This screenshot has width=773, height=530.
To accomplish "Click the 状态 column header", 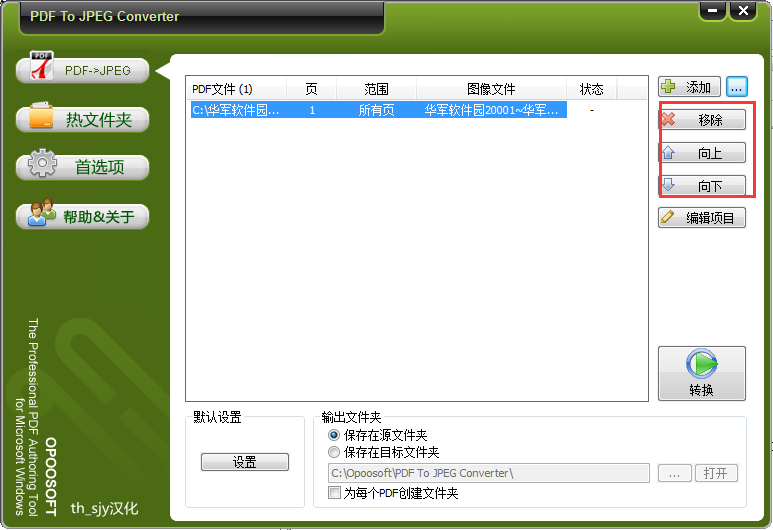I will pos(591,89).
